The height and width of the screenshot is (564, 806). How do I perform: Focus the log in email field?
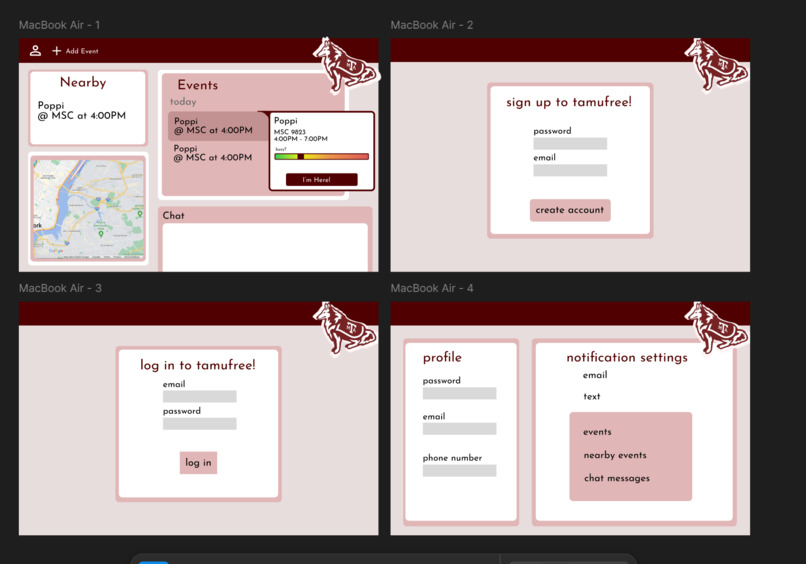[199, 396]
